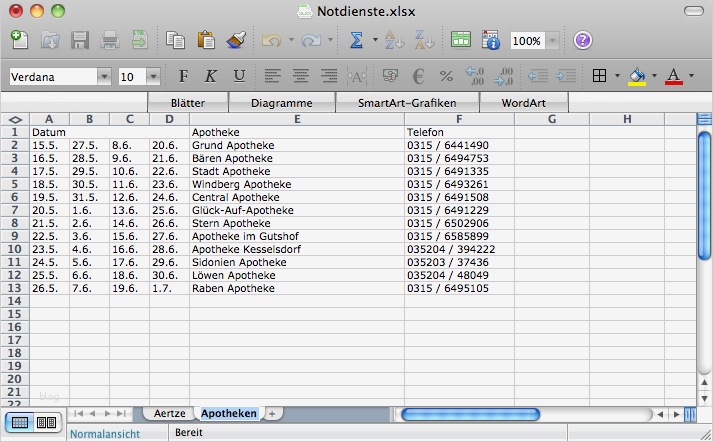Select column E header
Image resolution: width=713 pixels, height=442 pixels.
click(297, 119)
